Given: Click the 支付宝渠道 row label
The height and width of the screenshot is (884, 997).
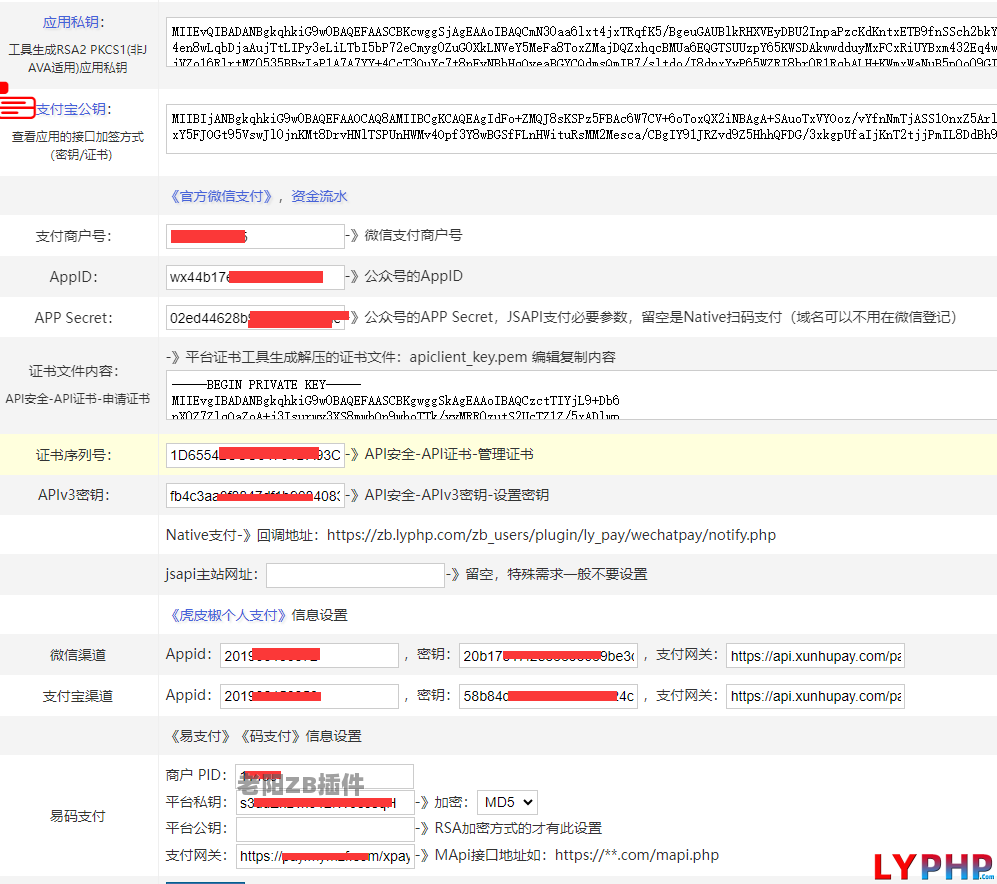Looking at the screenshot, I should [x=78, y=696].
